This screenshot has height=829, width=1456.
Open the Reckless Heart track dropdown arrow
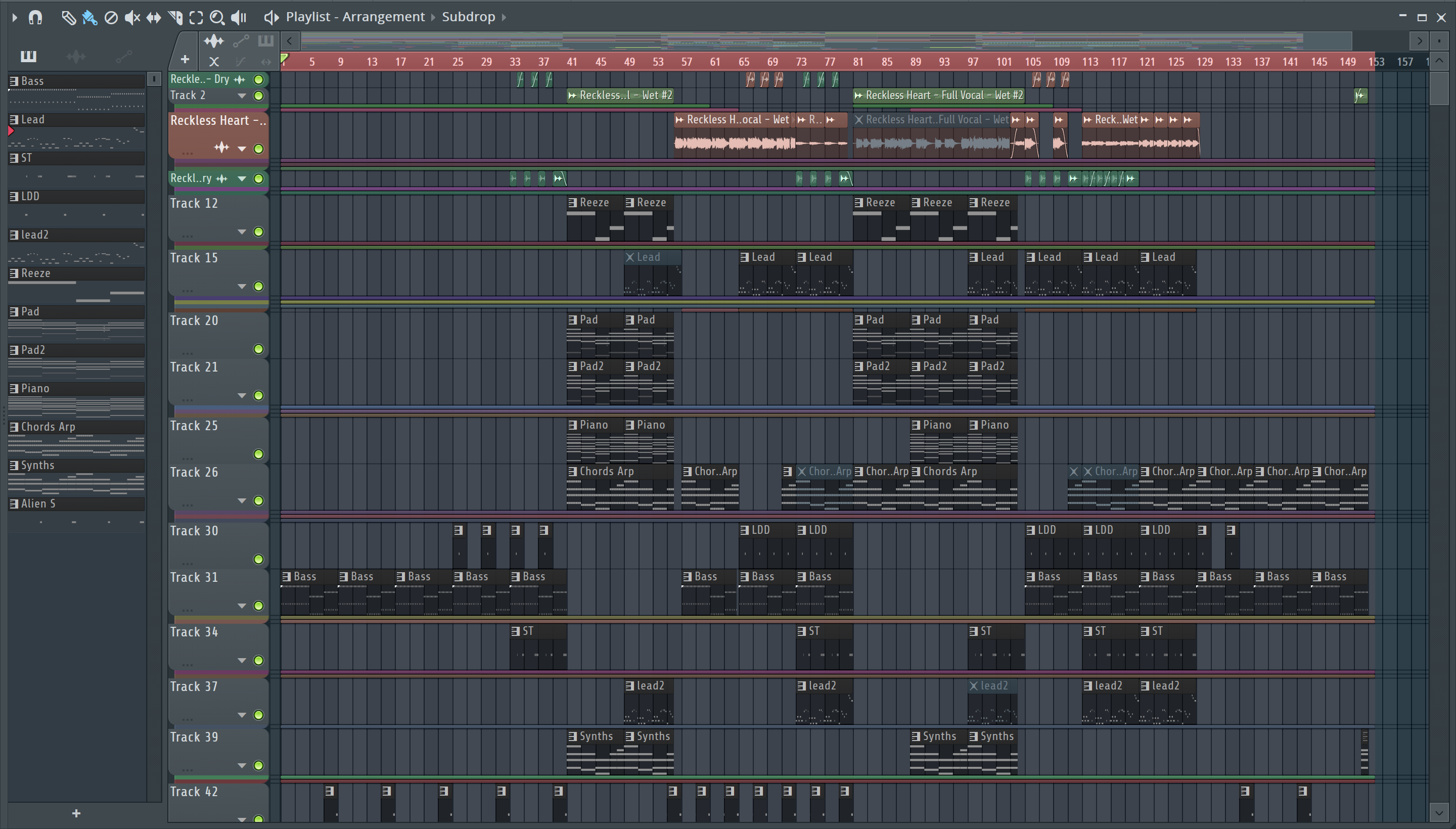pyautogui.click(x=242, y=149)
